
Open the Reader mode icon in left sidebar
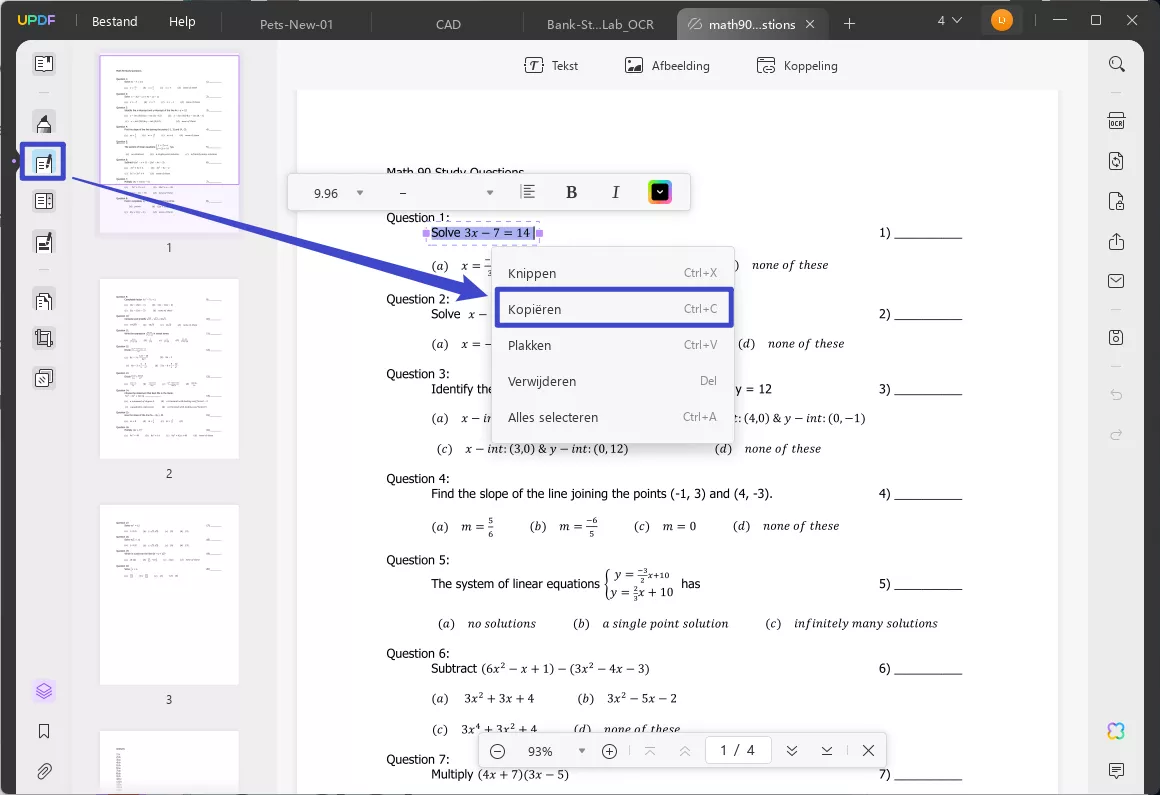[x=44, y=64]
